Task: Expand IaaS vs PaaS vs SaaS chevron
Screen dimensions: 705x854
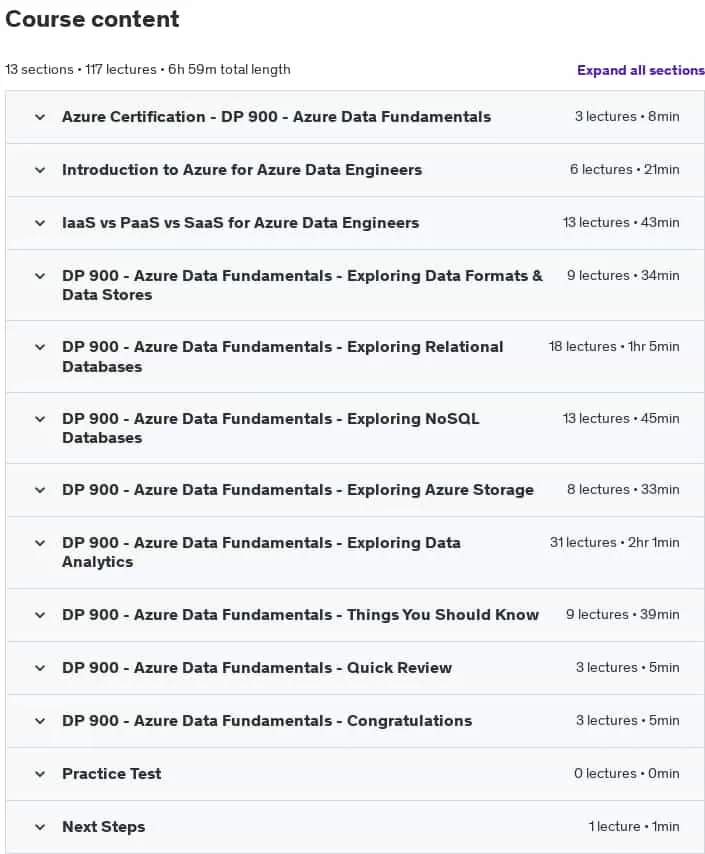Action: tap(40, 223)
